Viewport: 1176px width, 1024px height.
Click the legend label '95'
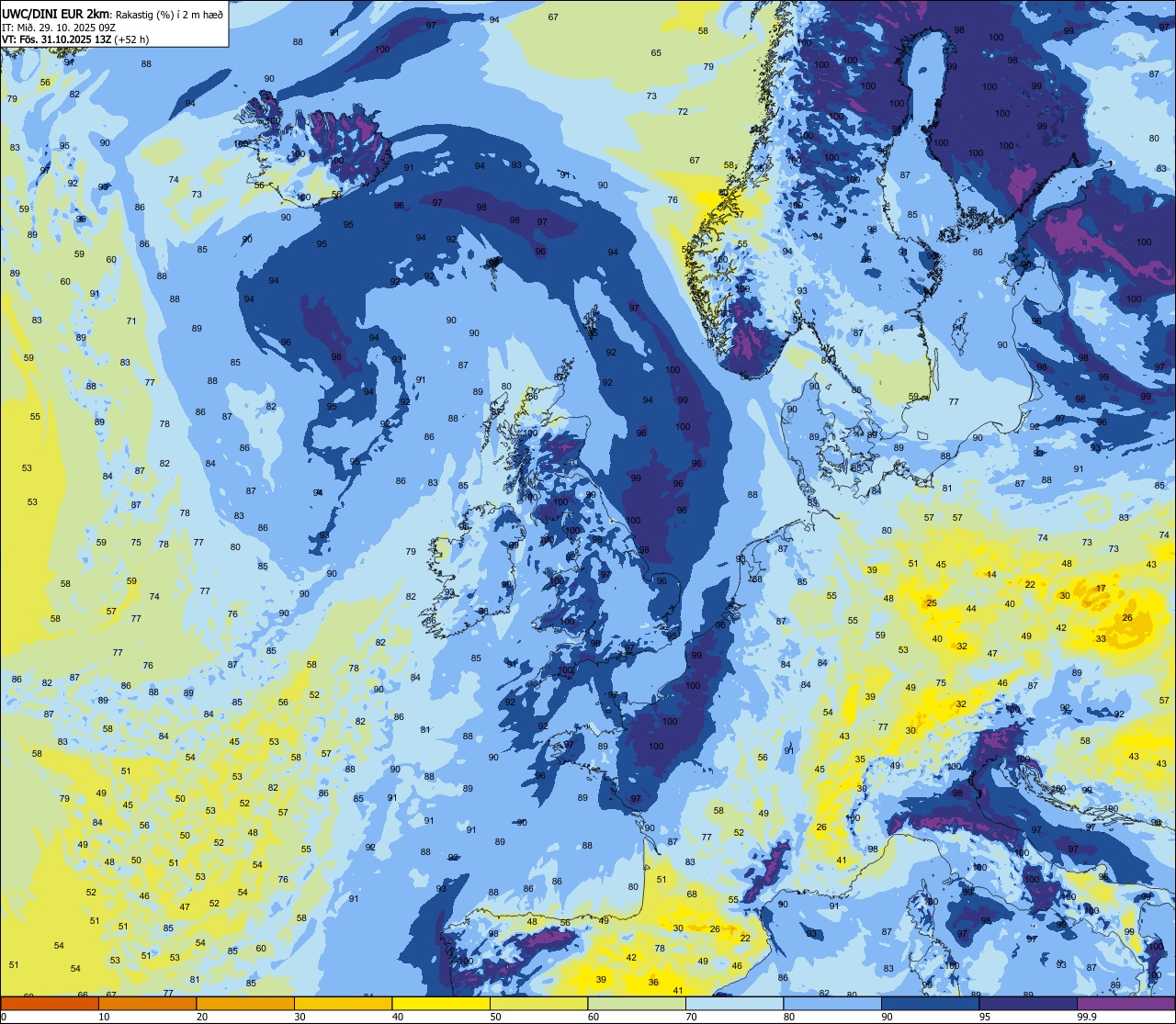click(985, 1017)
